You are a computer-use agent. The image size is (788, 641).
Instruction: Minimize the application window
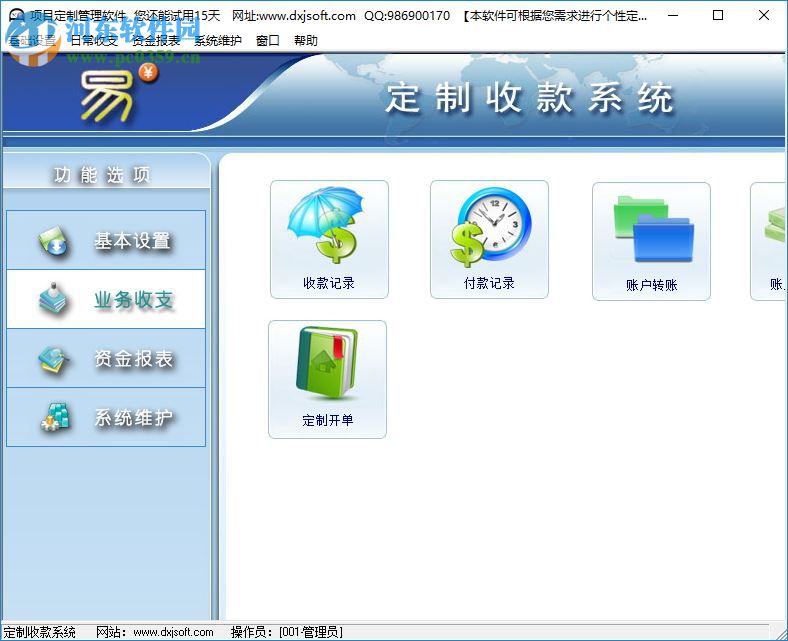click(673, 15)
